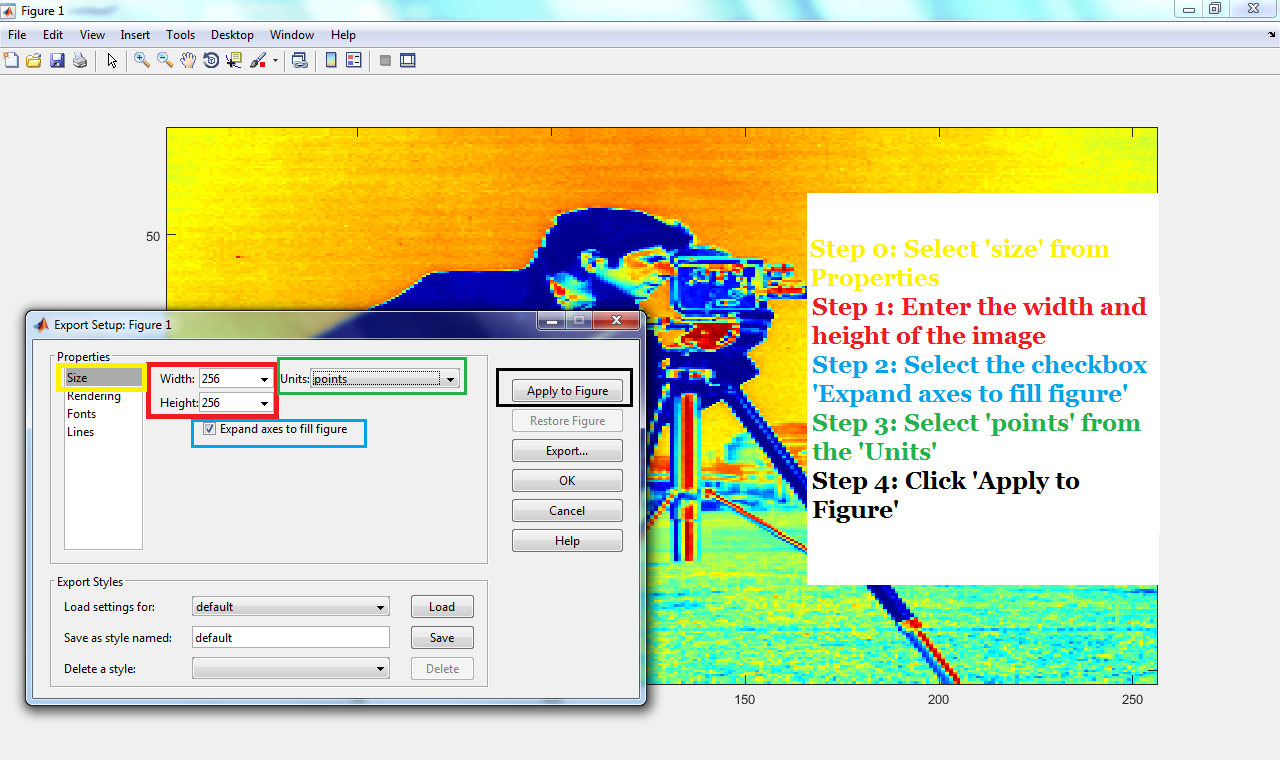Insert a colorbar into the figure
This screenshot has width=1280, height=760.
tap(330, 60)
